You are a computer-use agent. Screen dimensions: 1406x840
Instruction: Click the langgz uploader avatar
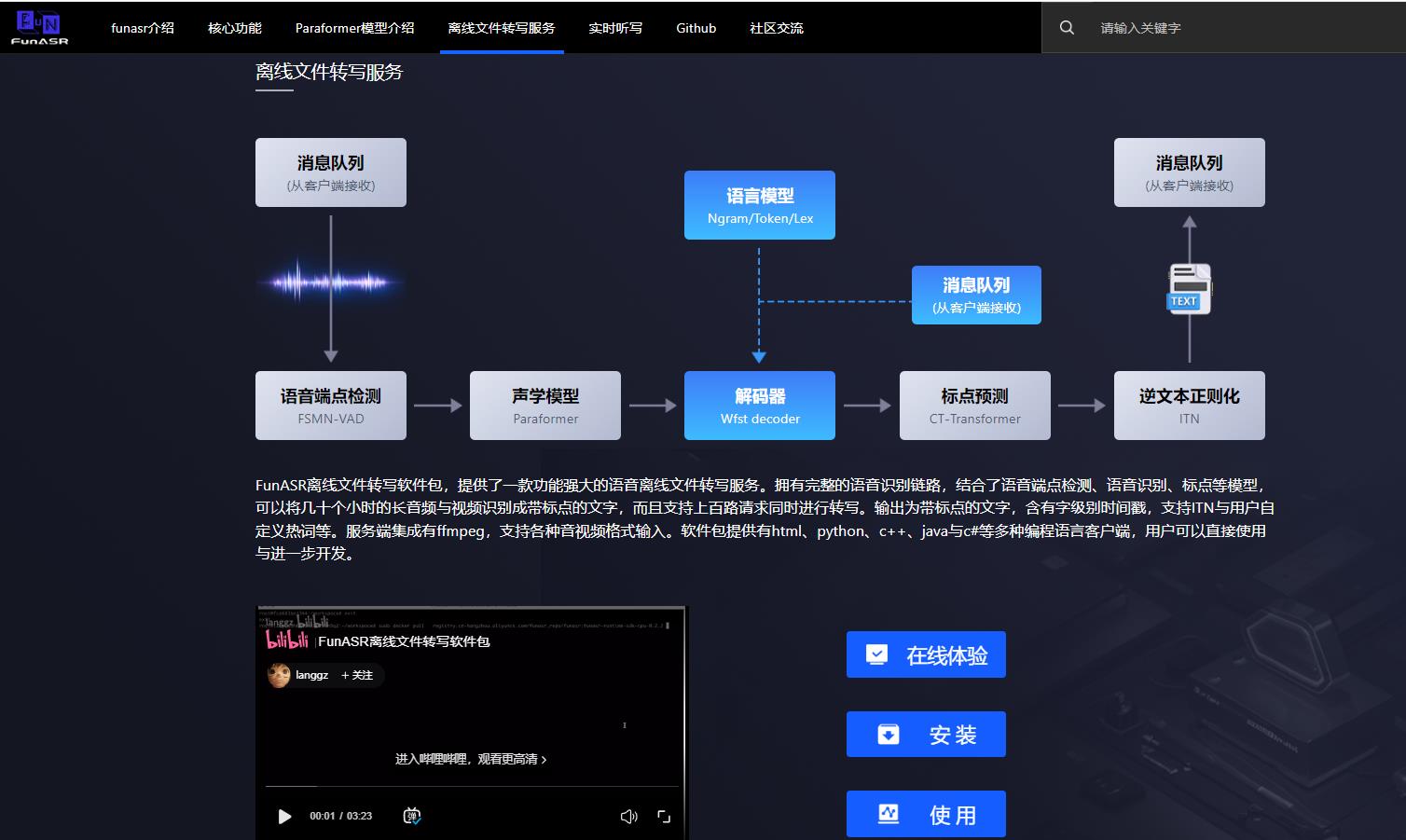click(279, 675)
